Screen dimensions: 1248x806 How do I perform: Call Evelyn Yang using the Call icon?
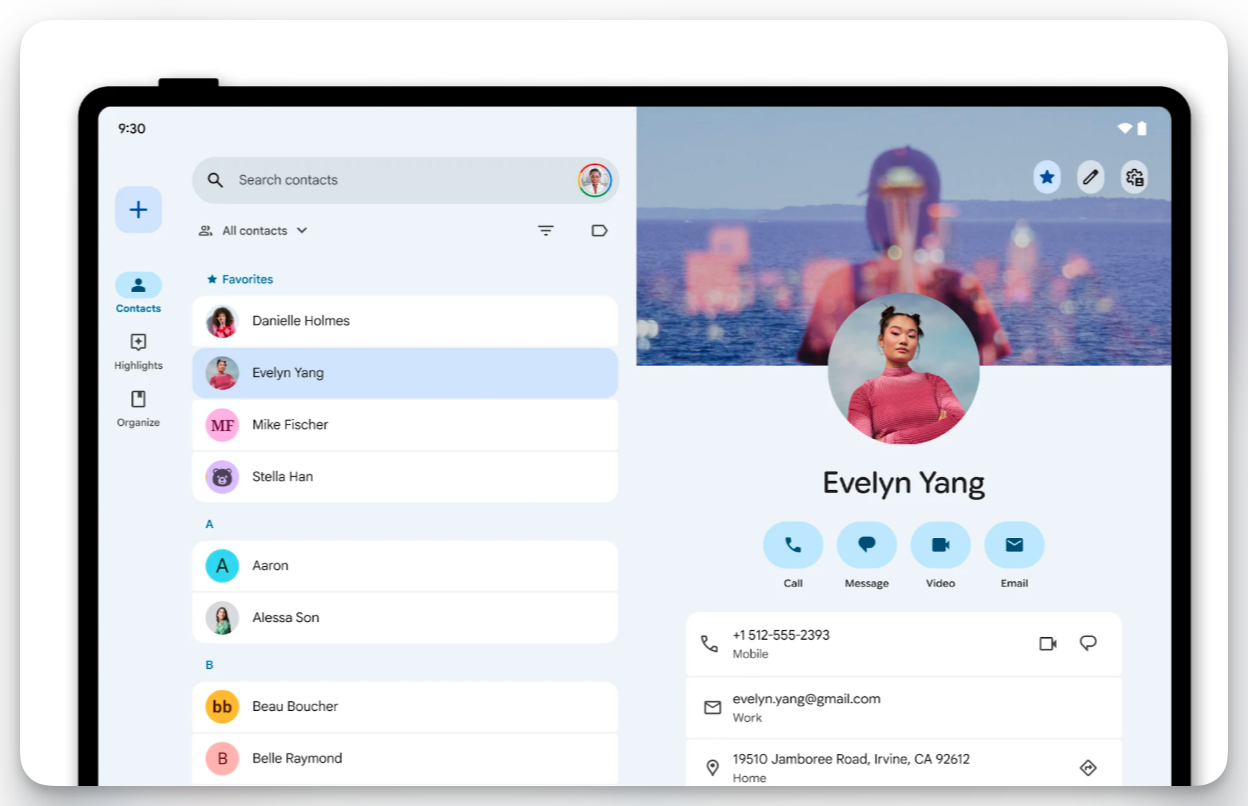[793, 543]
